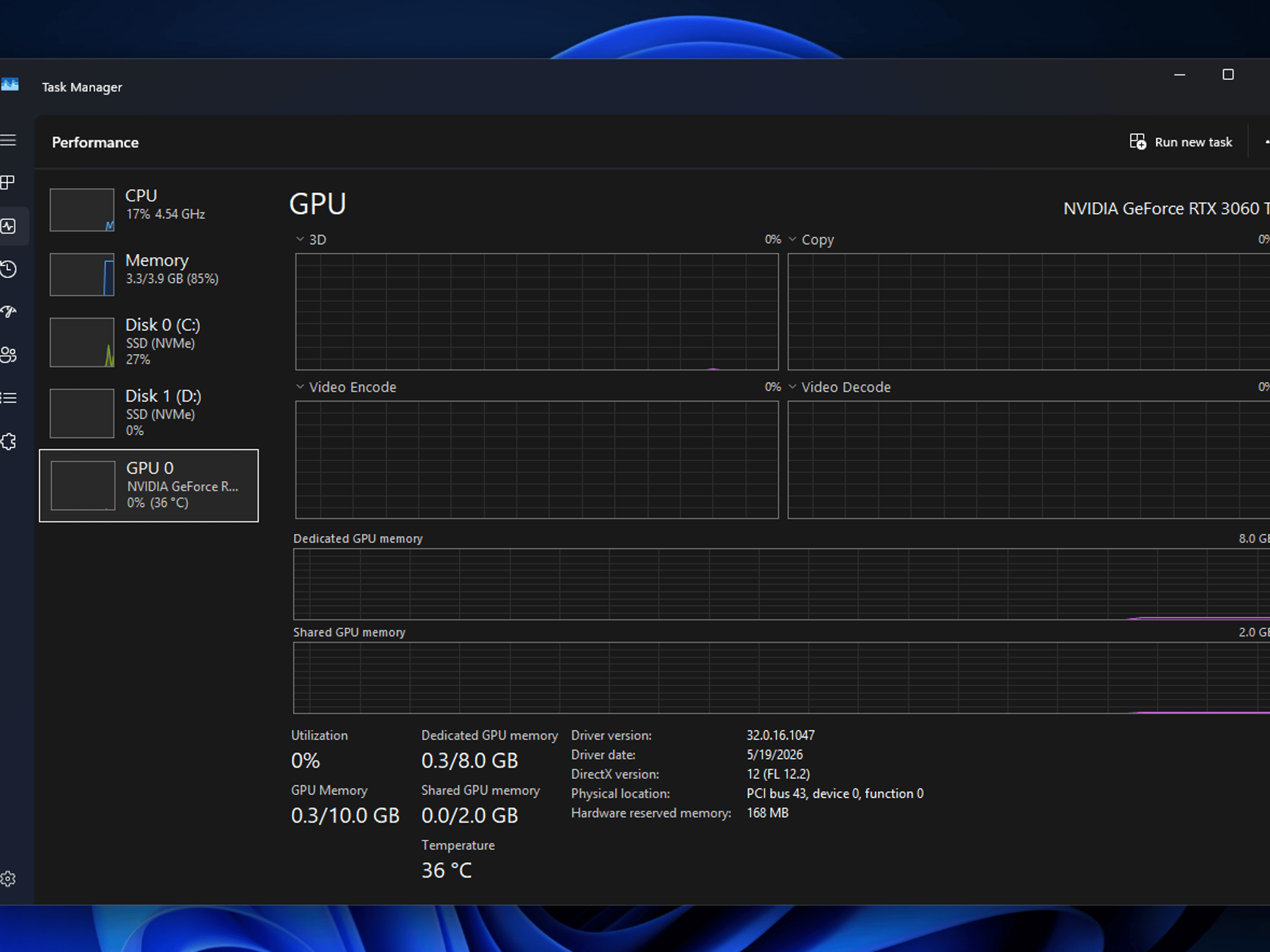Click the 0.3/10.0 GB GPU Memory value
Viewport: 1270px width, 952px height.
pos(345,816)
